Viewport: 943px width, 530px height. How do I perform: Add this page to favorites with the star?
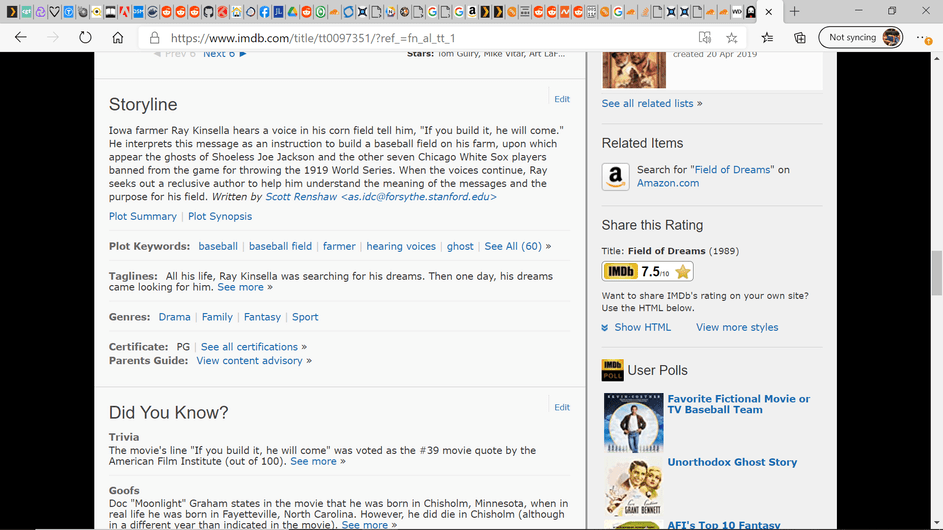tap(731, 38)
